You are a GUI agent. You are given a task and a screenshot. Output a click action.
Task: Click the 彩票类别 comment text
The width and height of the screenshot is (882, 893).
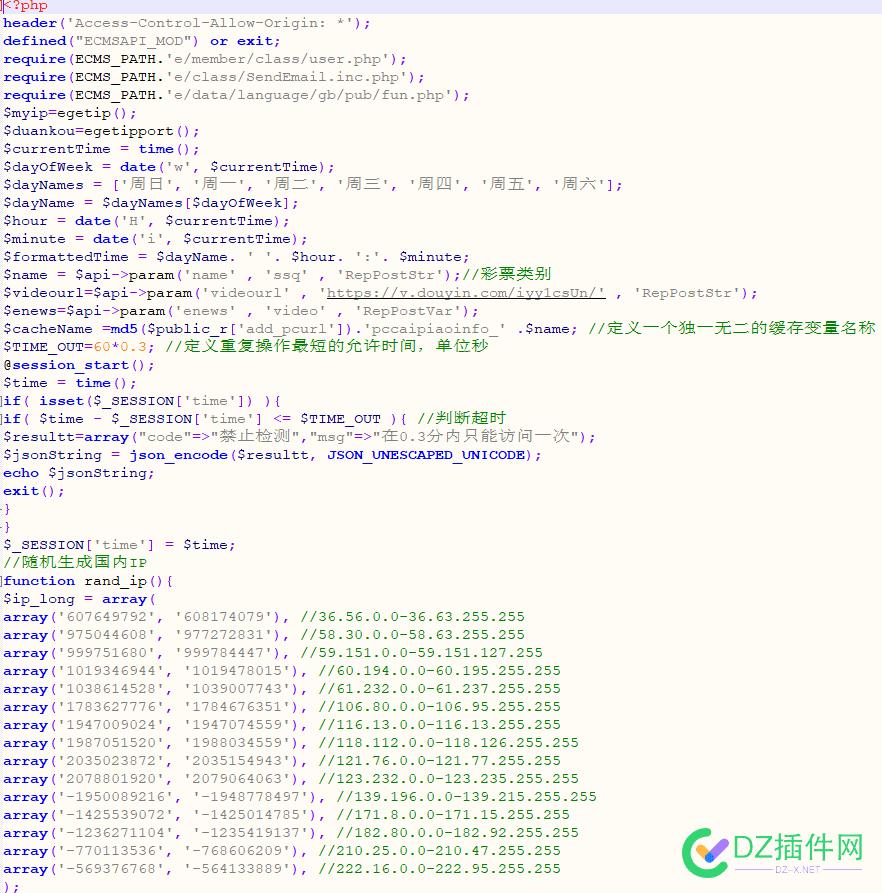coord(516,275)
